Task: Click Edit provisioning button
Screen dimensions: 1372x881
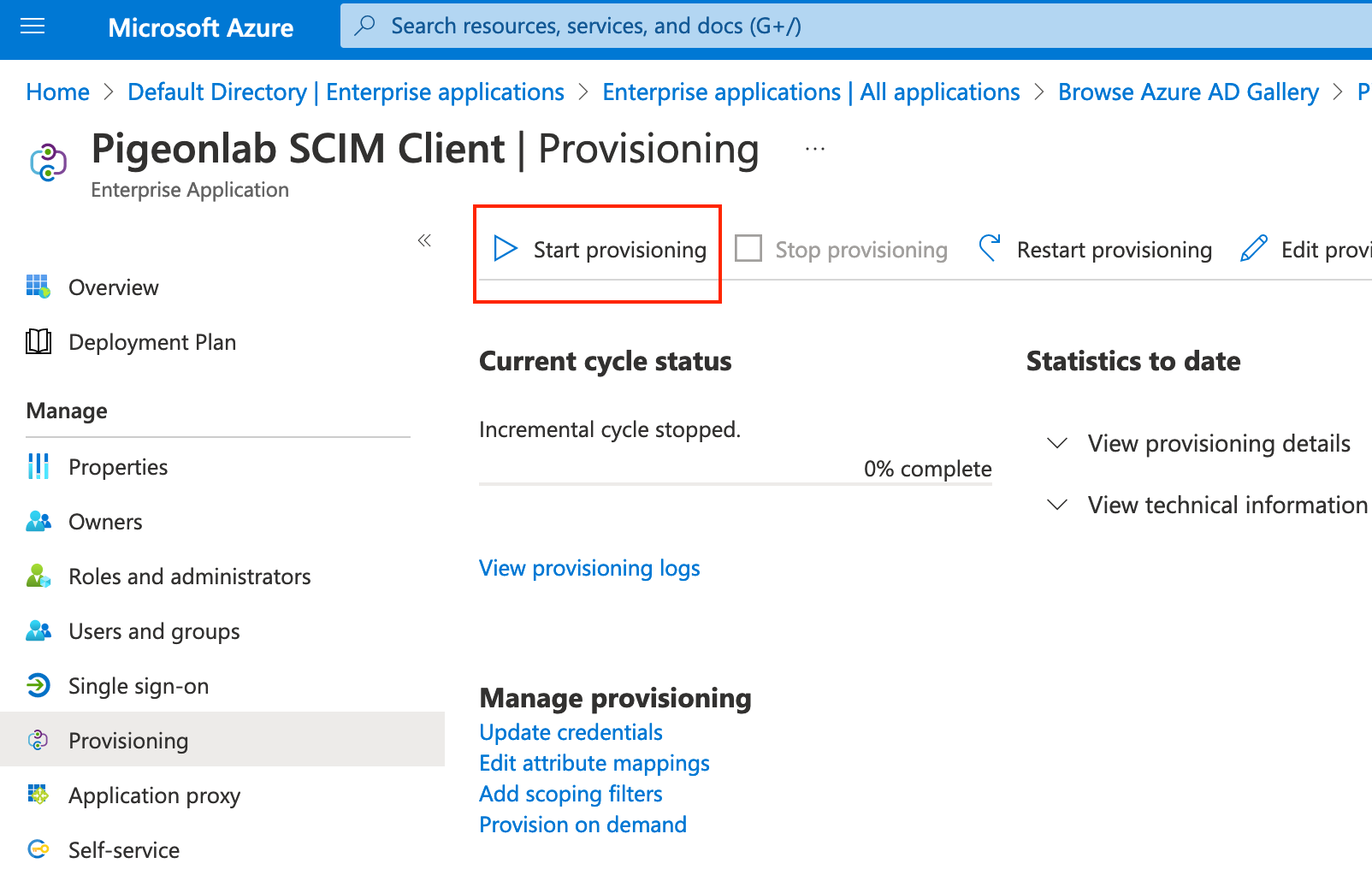Action: pyautogui.click(x=1304, y=250)
